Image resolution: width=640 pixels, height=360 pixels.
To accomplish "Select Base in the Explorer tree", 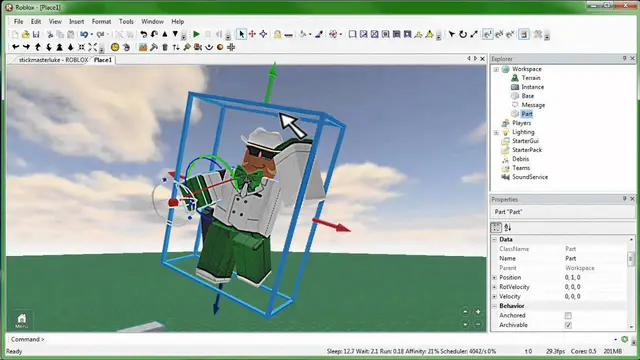I will [x=527, y=96].
